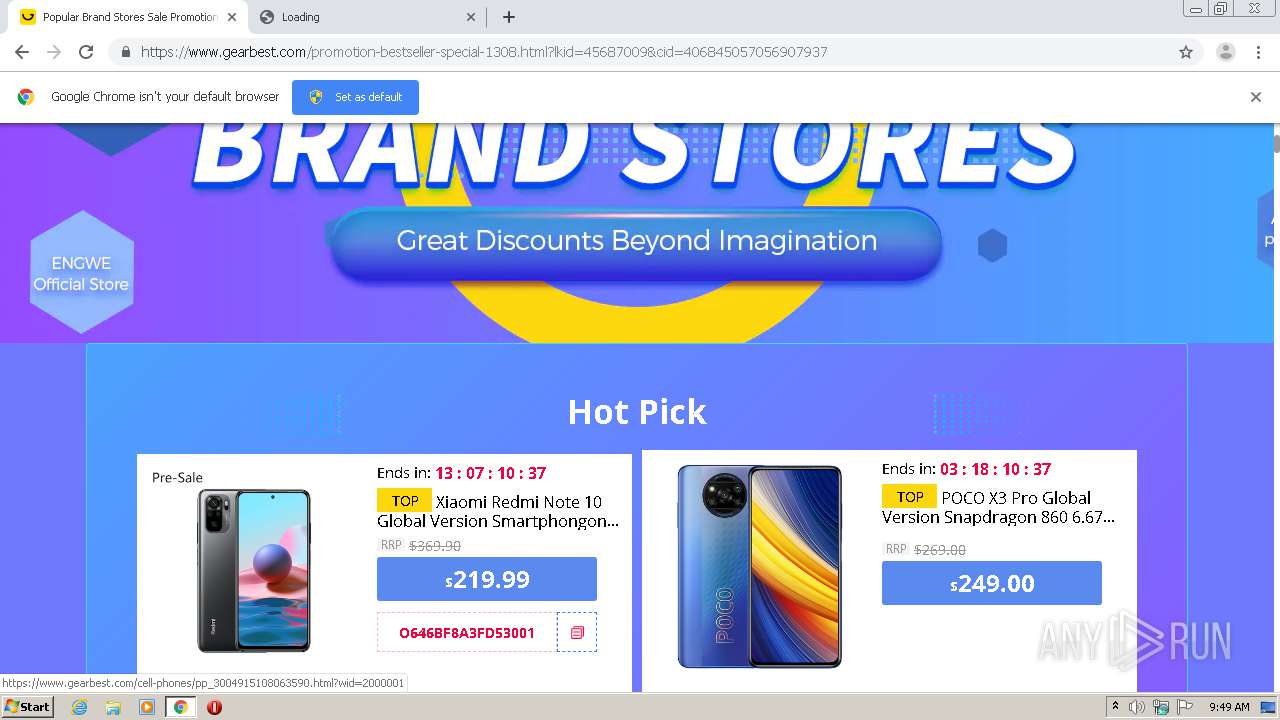
Task: View the POCO X3 Pro phone image
Action: (x=760, y=566)
